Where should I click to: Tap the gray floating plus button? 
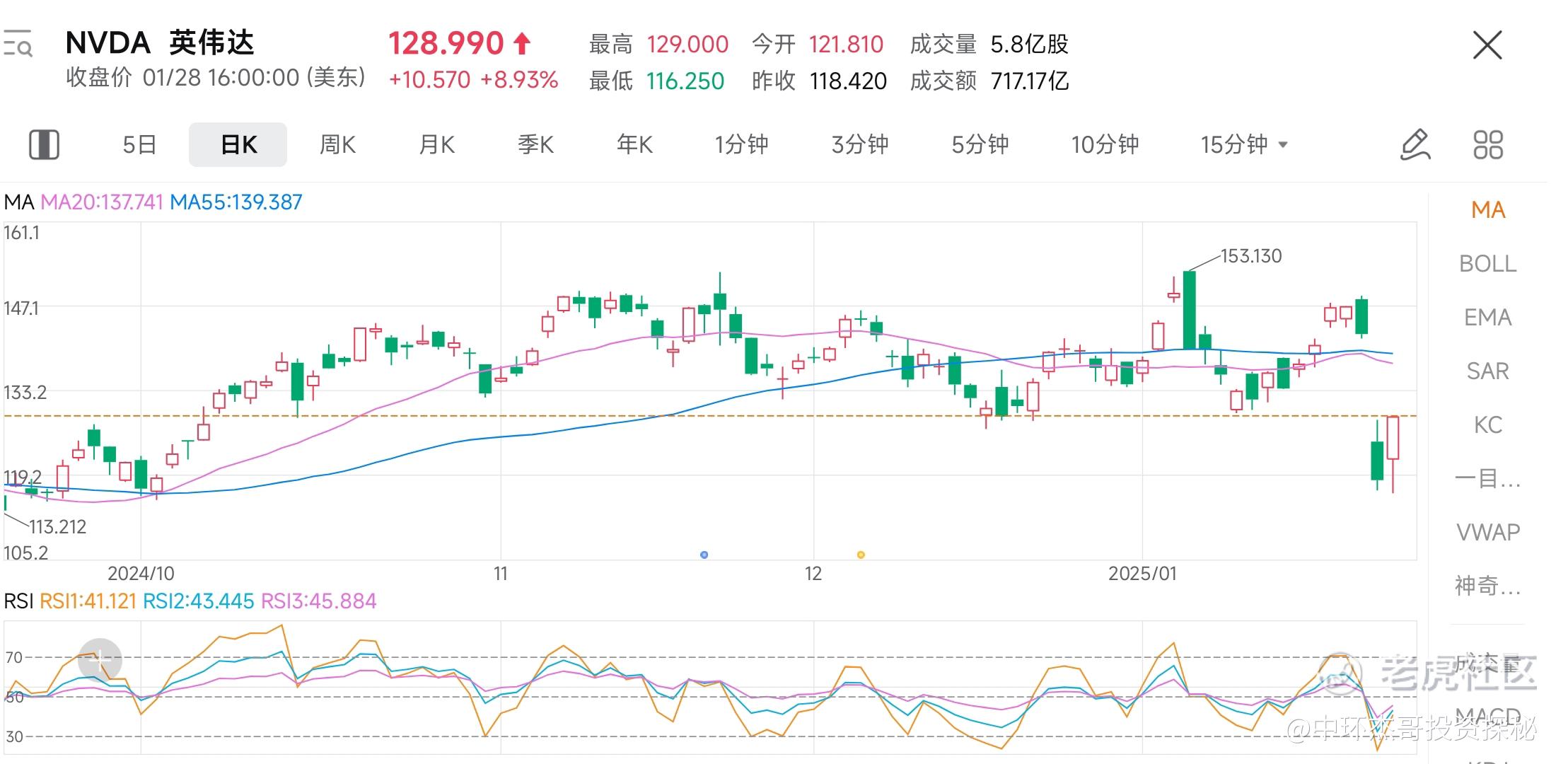[x=100, y=660]
